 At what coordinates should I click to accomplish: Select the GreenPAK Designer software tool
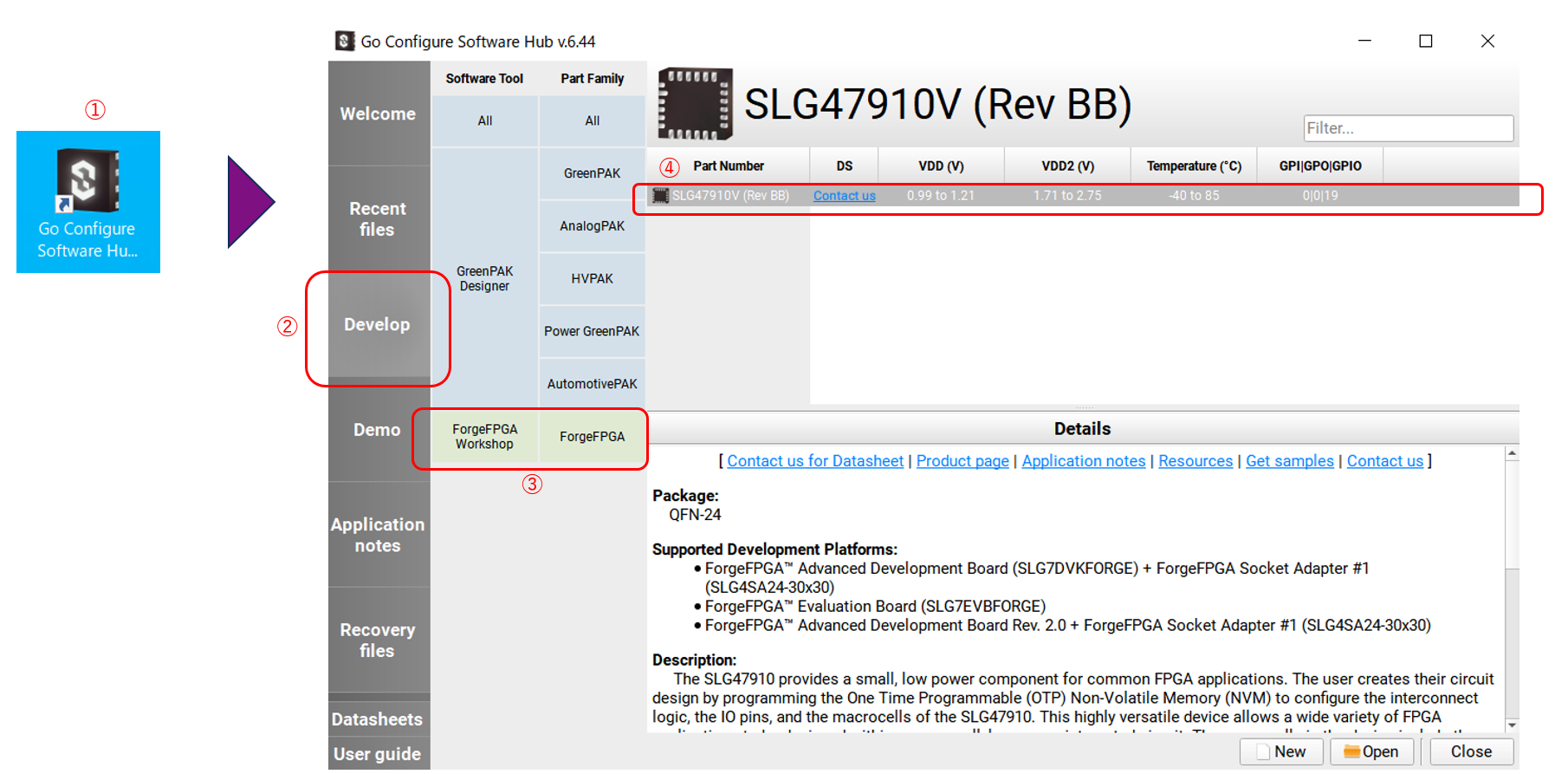(485, 278)
